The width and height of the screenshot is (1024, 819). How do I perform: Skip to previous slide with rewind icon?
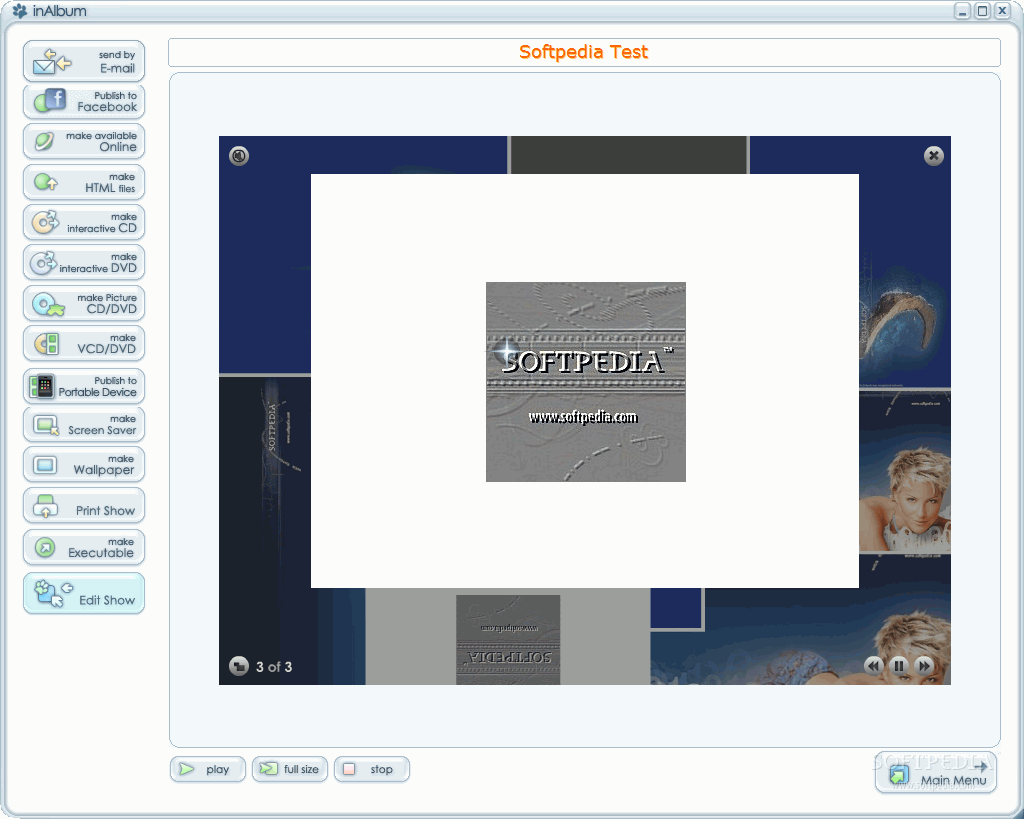[873, 666]
